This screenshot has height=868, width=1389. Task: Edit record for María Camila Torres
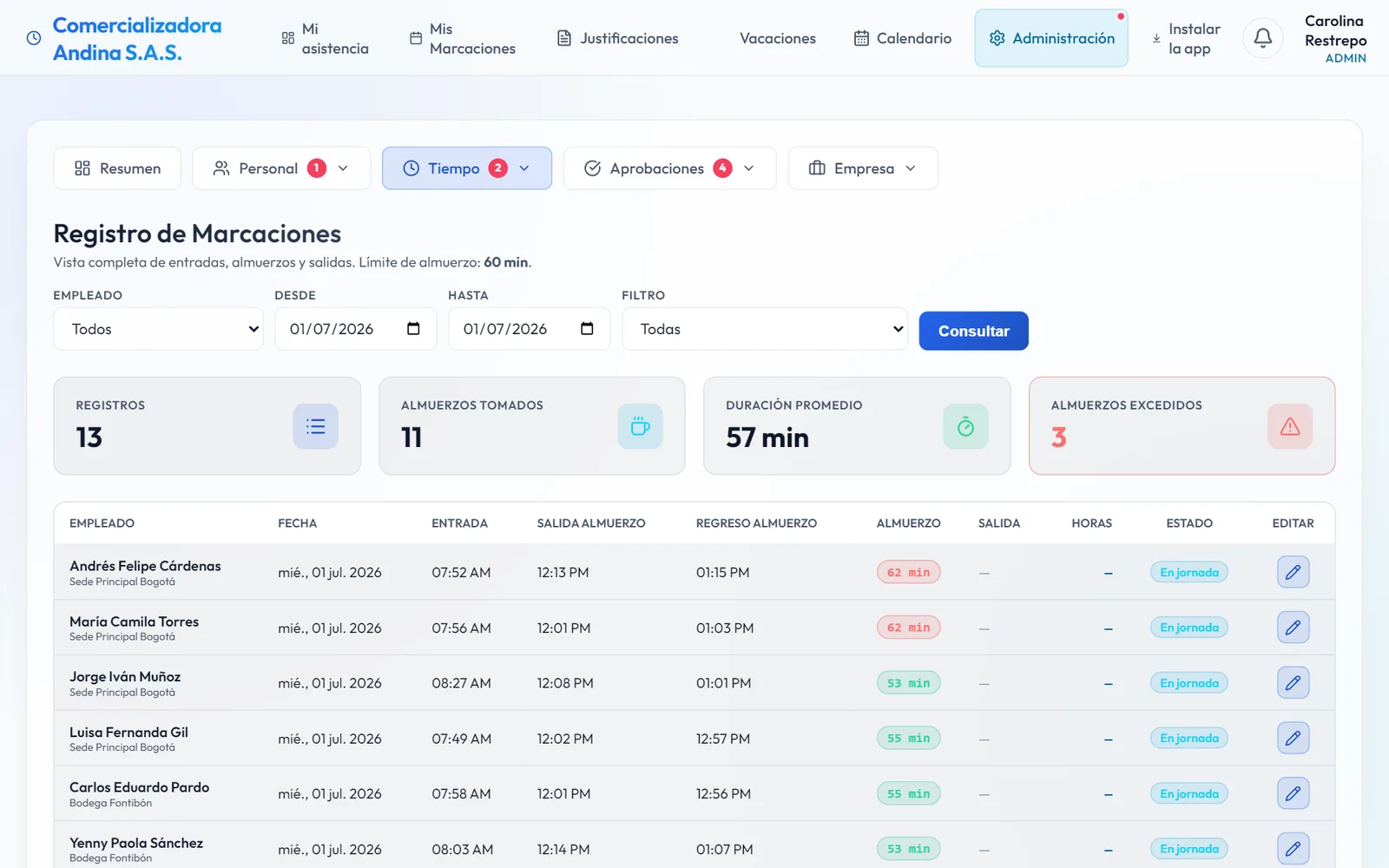tap(1293, 628)
